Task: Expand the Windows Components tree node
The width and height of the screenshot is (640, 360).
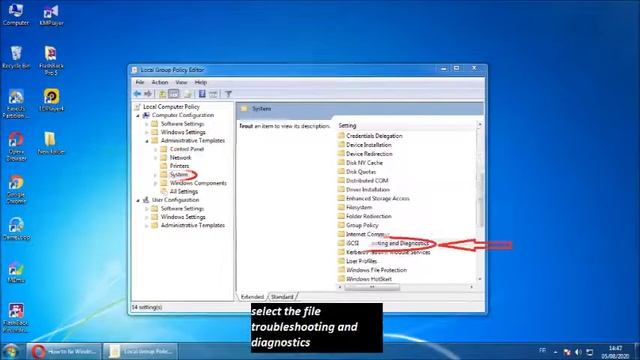Action: (x=156, y=183)
